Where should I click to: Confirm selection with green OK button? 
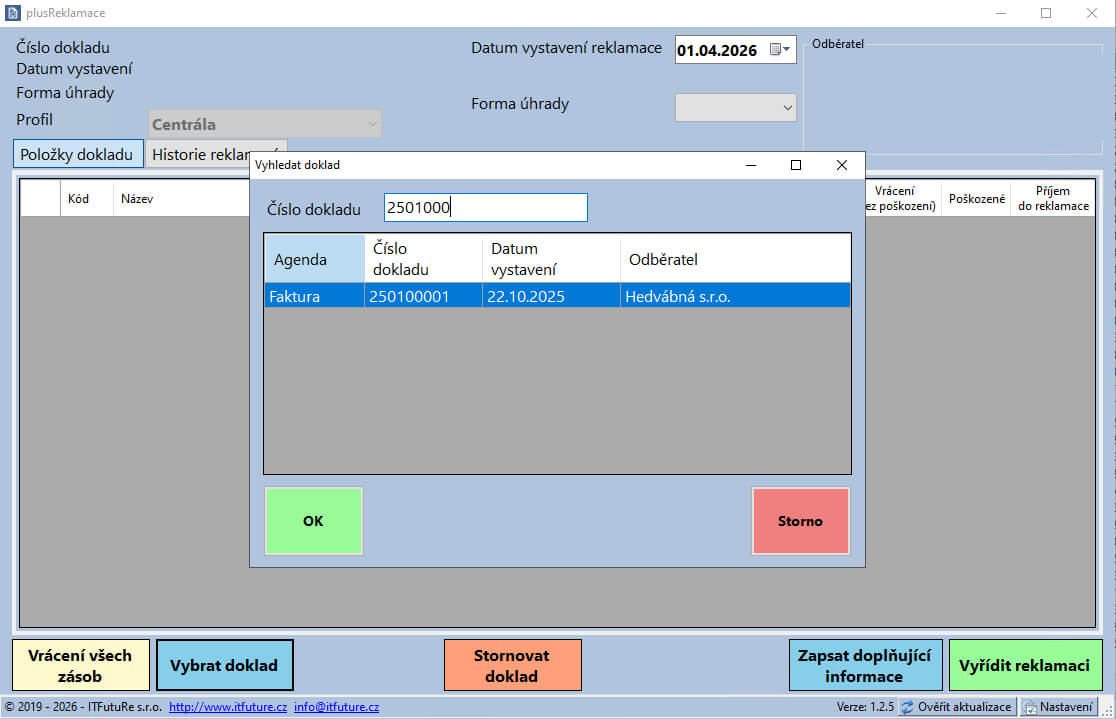[x=313, y=521]
